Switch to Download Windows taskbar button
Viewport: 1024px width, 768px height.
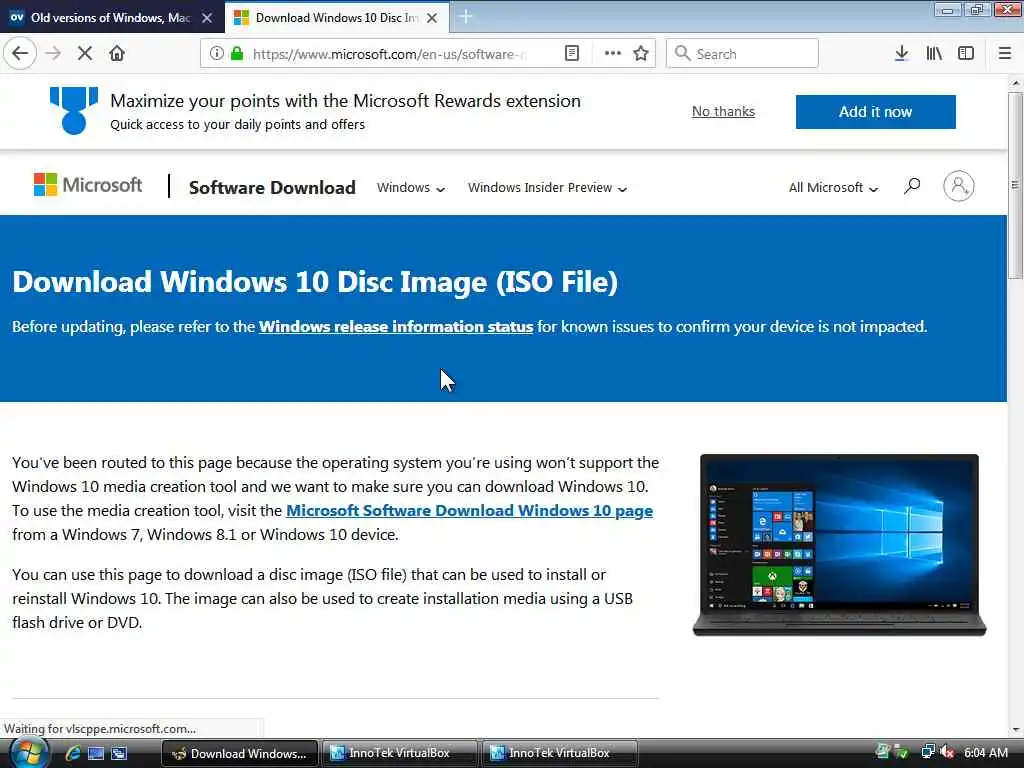240,754
